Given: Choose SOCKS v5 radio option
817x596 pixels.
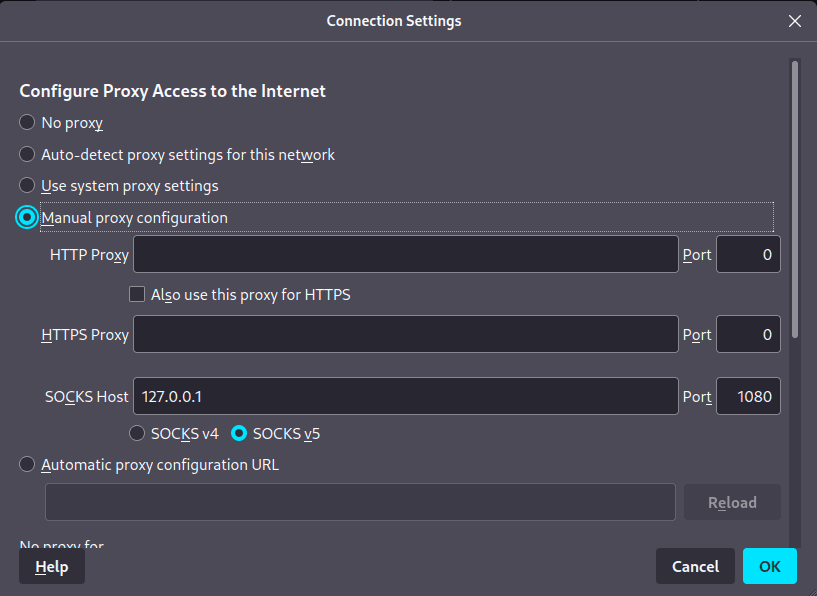Looking at the screenshot, I should click(x=239, y=433).
